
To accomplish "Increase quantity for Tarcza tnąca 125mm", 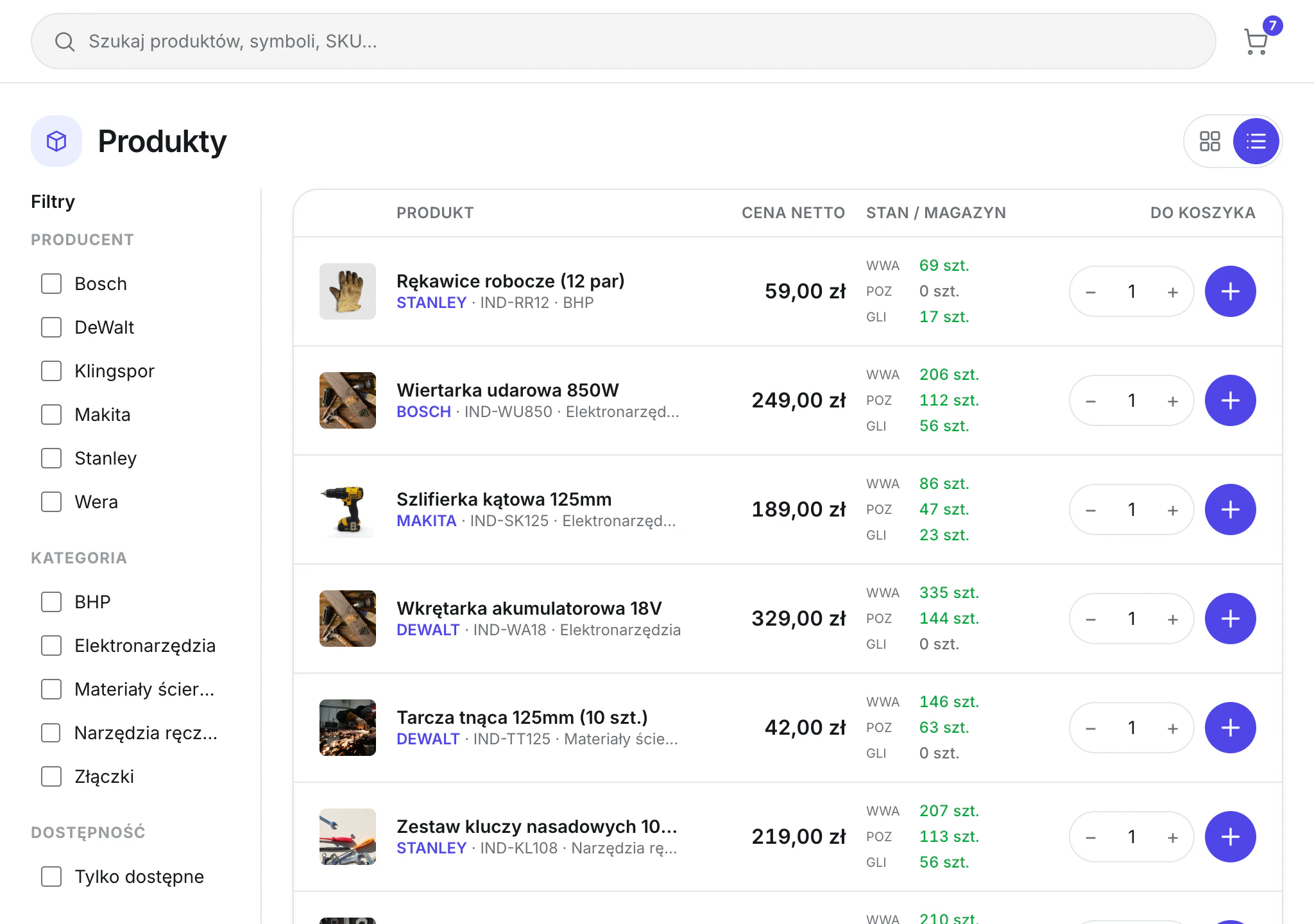I will (1172, 728).
